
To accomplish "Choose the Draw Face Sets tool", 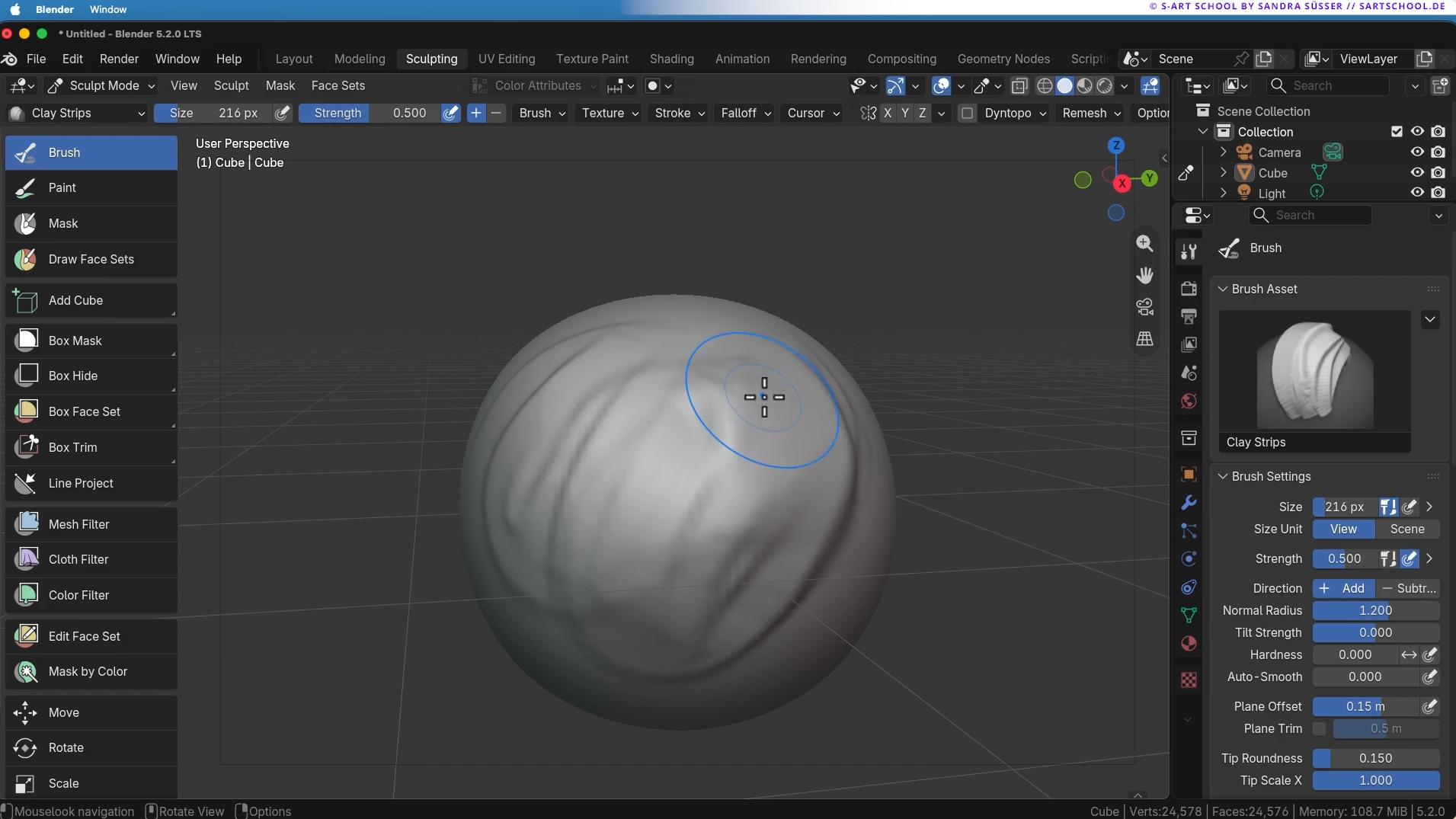I will (91, 259).
